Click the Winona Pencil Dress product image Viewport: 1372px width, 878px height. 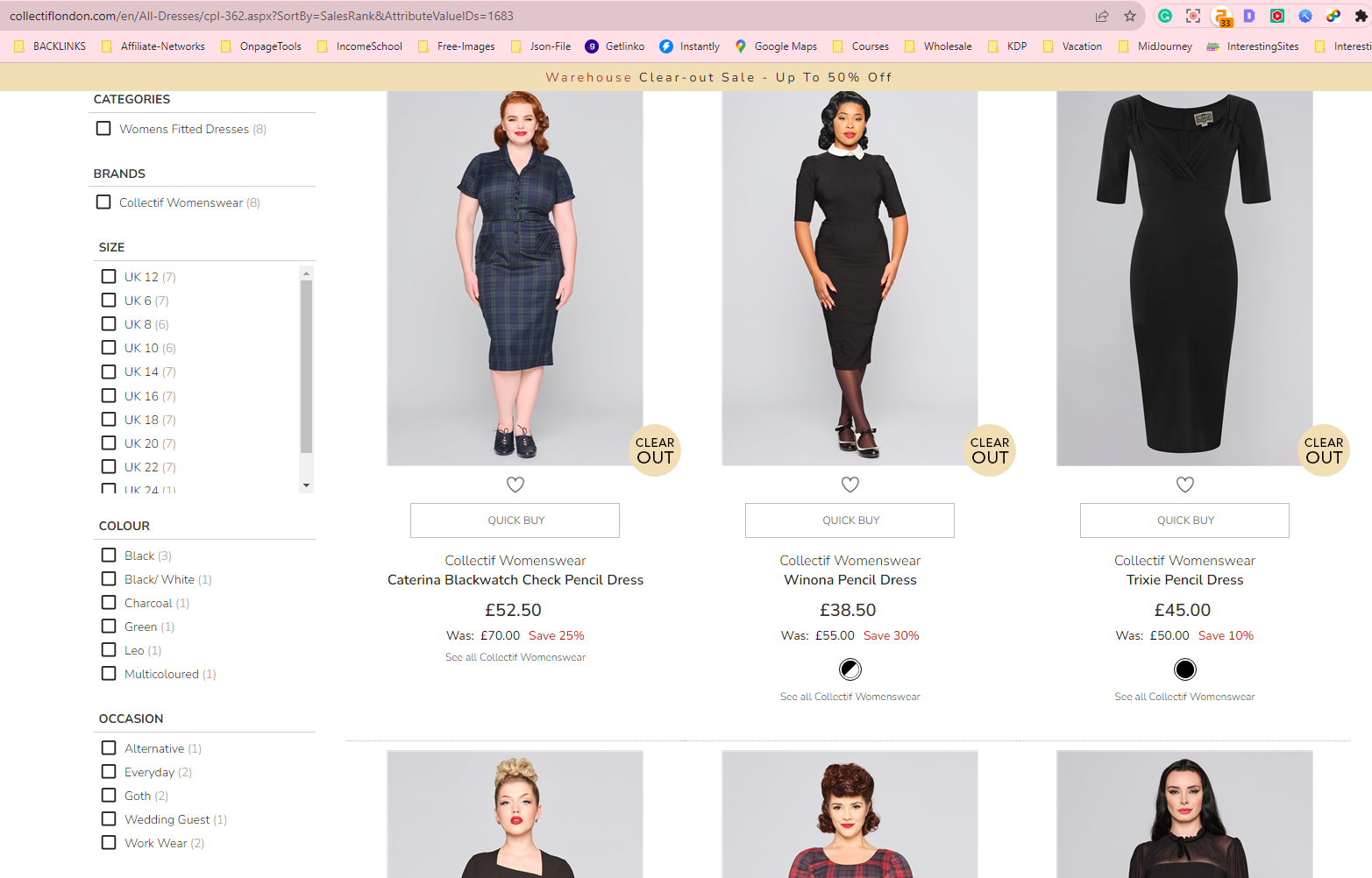click(x=850, y=279)
